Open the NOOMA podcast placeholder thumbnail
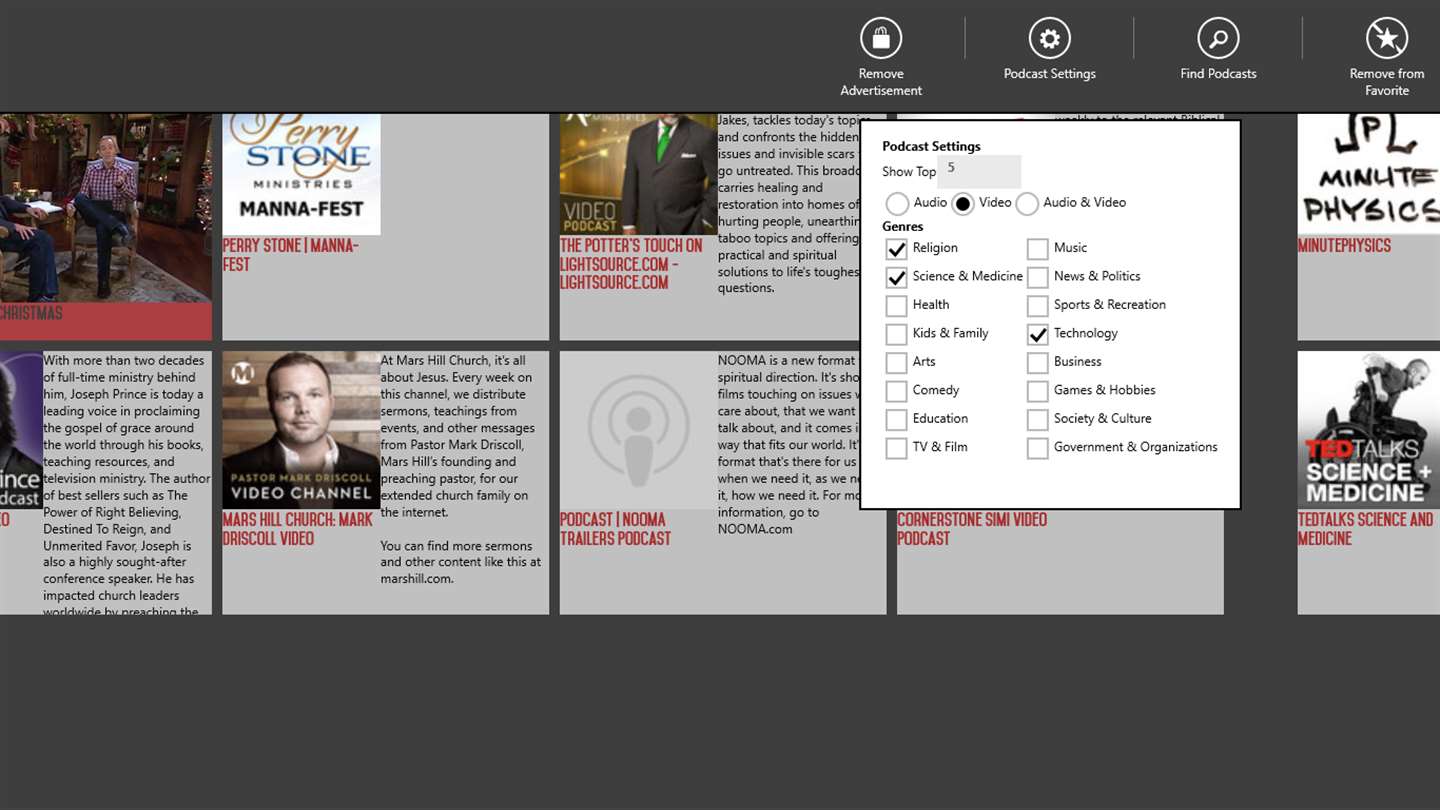 638,430
